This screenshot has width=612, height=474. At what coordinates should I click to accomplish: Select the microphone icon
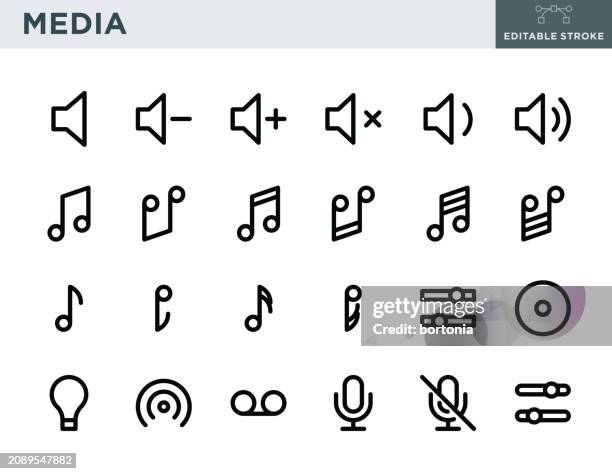pos(353,403)
